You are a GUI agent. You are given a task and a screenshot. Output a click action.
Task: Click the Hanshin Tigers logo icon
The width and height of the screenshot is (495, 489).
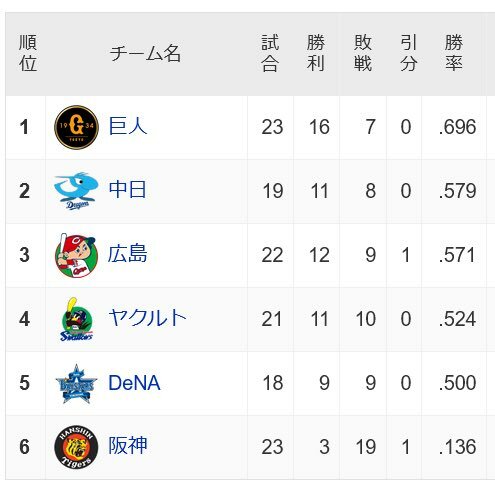pos(76,447)
